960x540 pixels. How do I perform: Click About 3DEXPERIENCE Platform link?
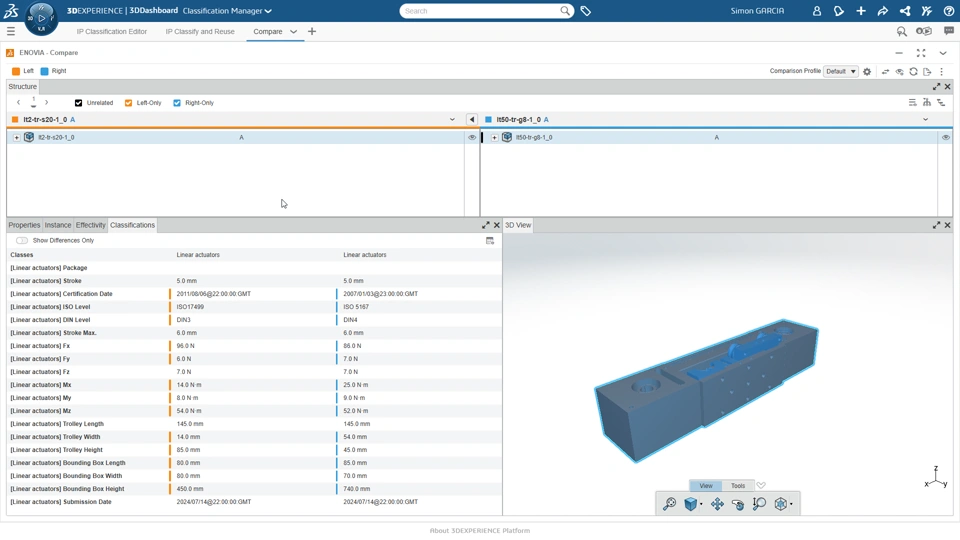coord(480,531)
